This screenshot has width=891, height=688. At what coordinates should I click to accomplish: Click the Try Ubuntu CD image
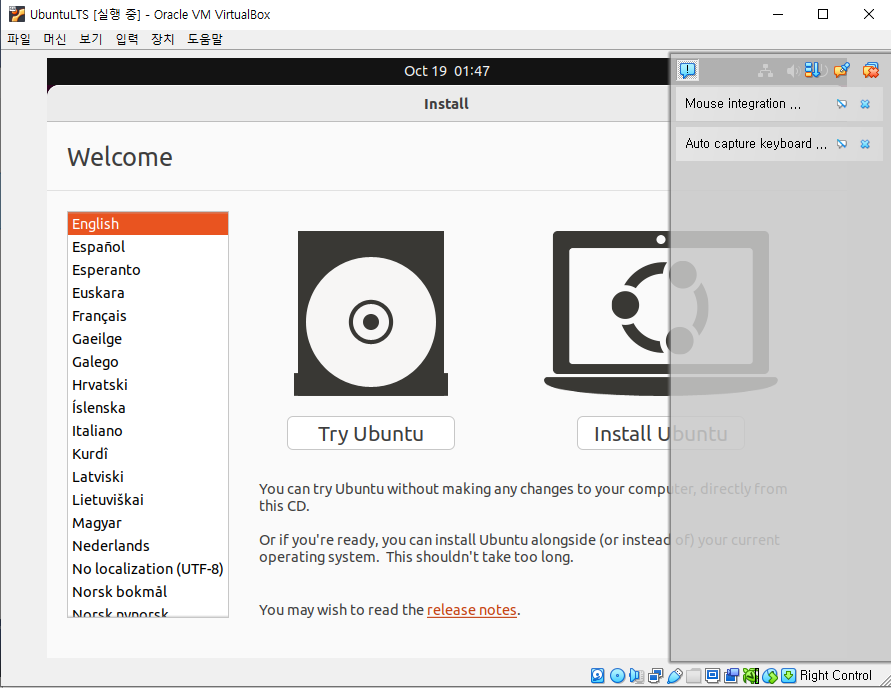click(x=371, y=313)
